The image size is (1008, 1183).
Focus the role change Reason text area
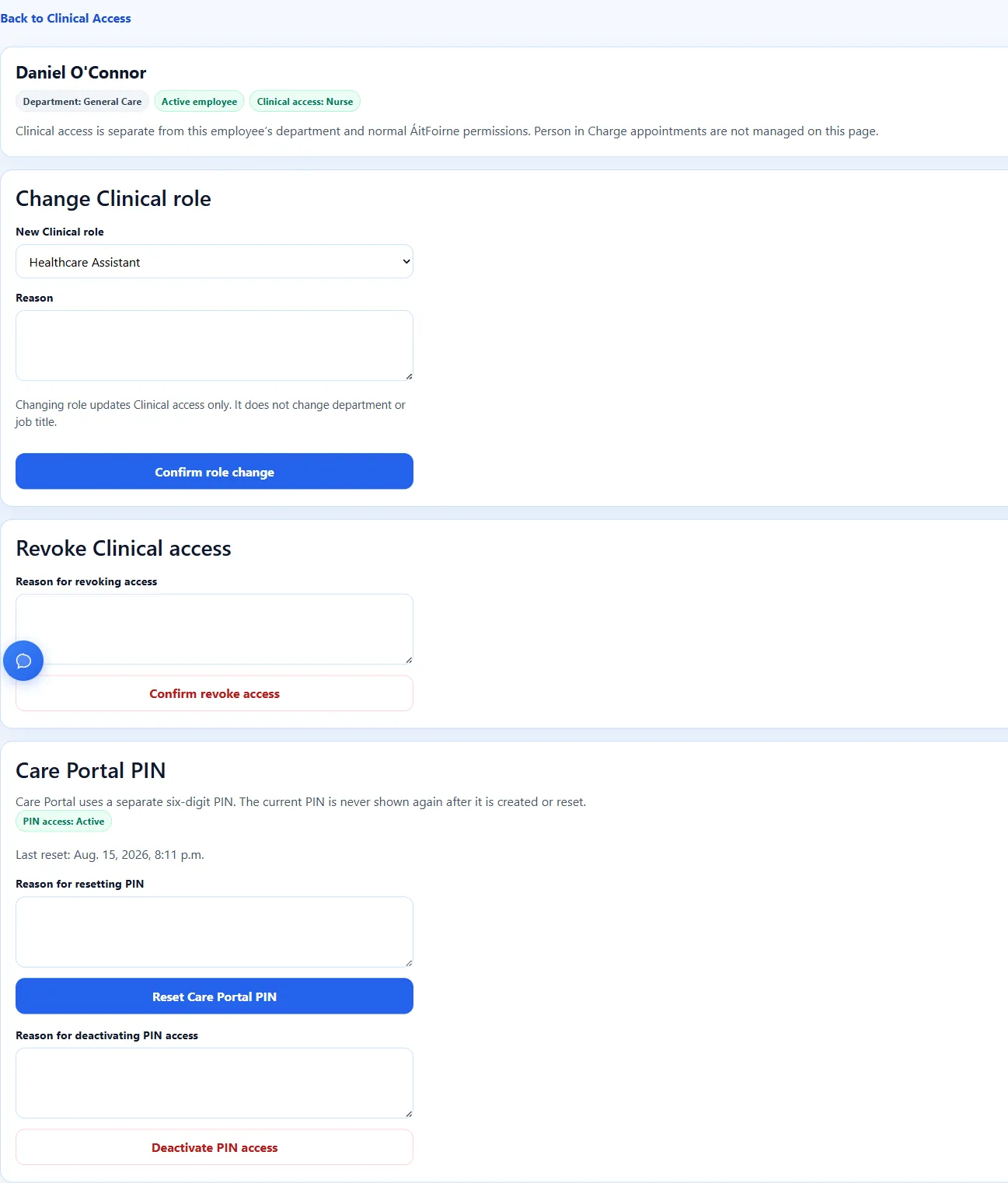coord(215,346)
